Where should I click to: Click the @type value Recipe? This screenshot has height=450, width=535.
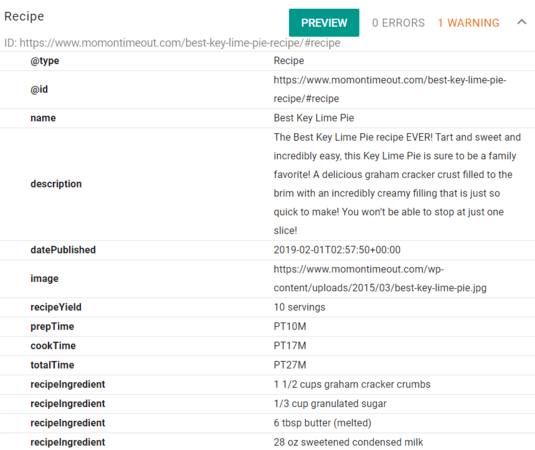click(289, 61)
